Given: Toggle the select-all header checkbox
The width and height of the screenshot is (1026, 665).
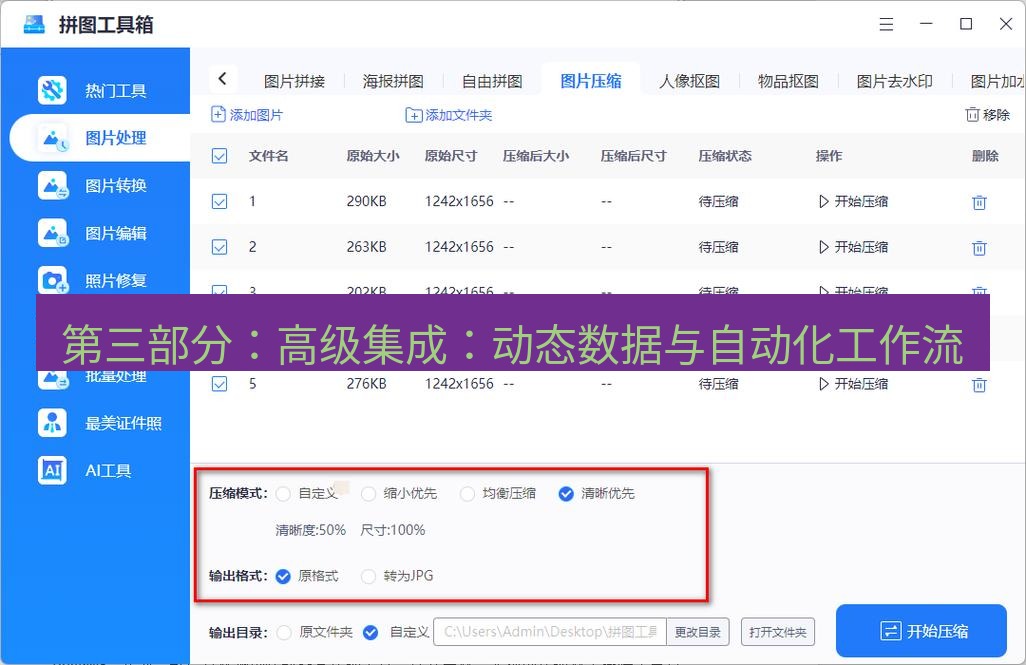Looking at the screenshot, I should [x=219, y=156].
